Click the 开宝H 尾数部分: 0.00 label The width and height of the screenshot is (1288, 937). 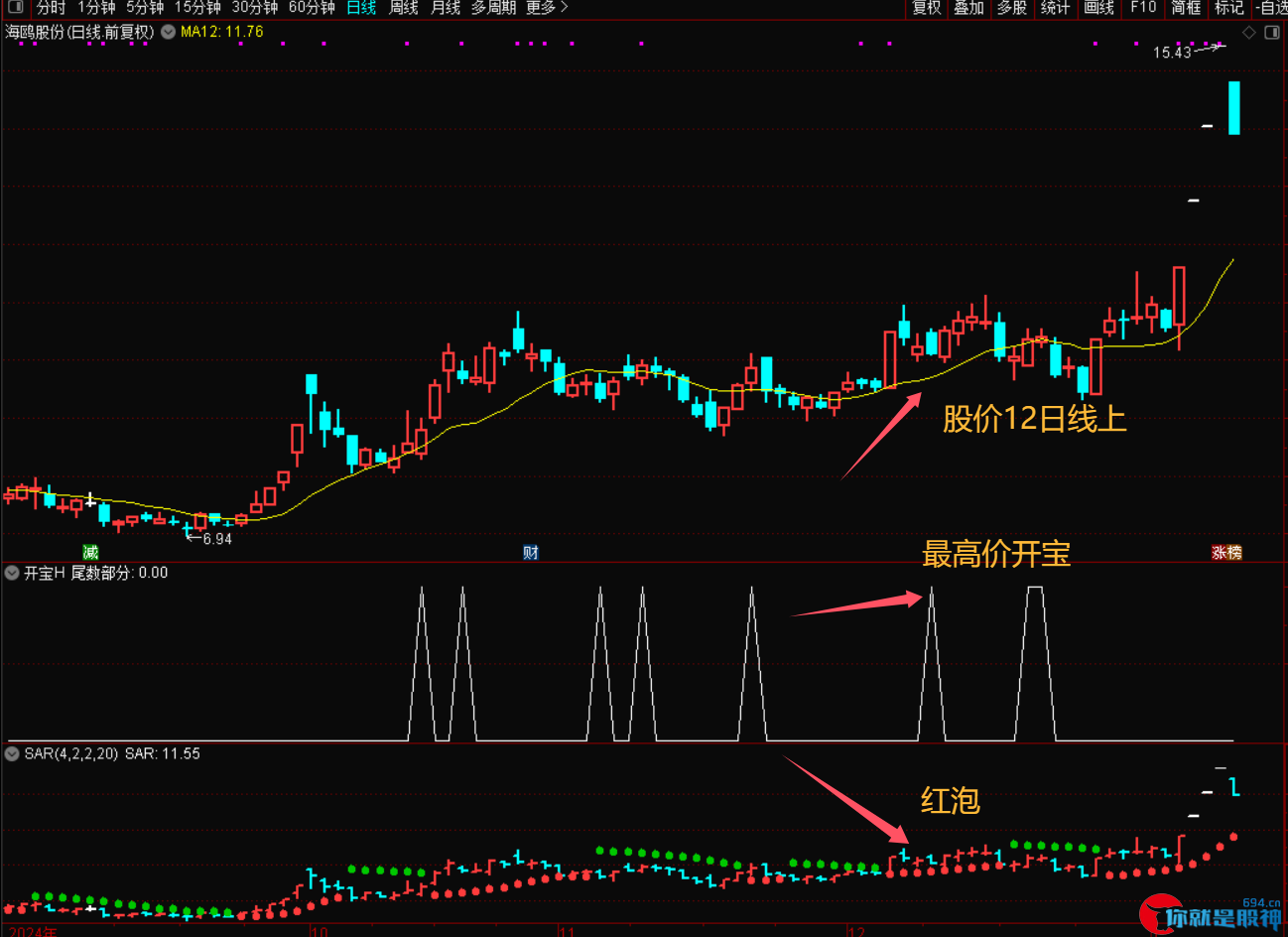point(96,573)
